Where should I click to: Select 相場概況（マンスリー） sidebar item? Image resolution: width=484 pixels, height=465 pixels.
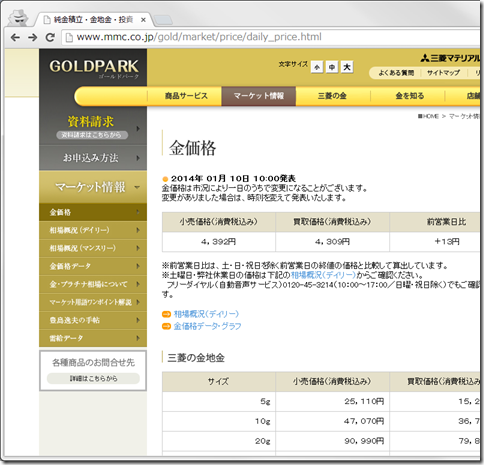point(93,248)
